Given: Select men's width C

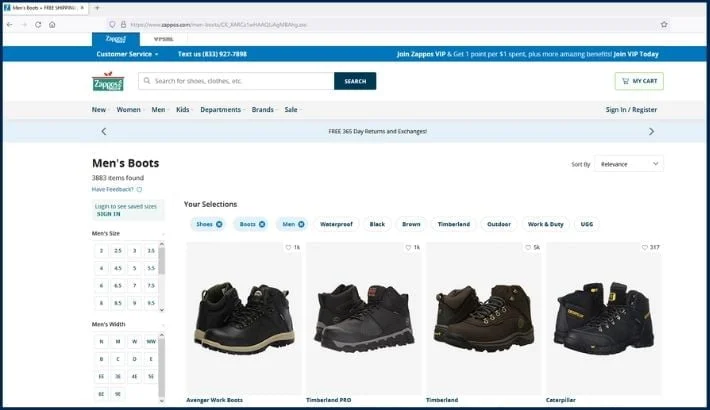Looking at the screenshot, I should pos(118,359).
